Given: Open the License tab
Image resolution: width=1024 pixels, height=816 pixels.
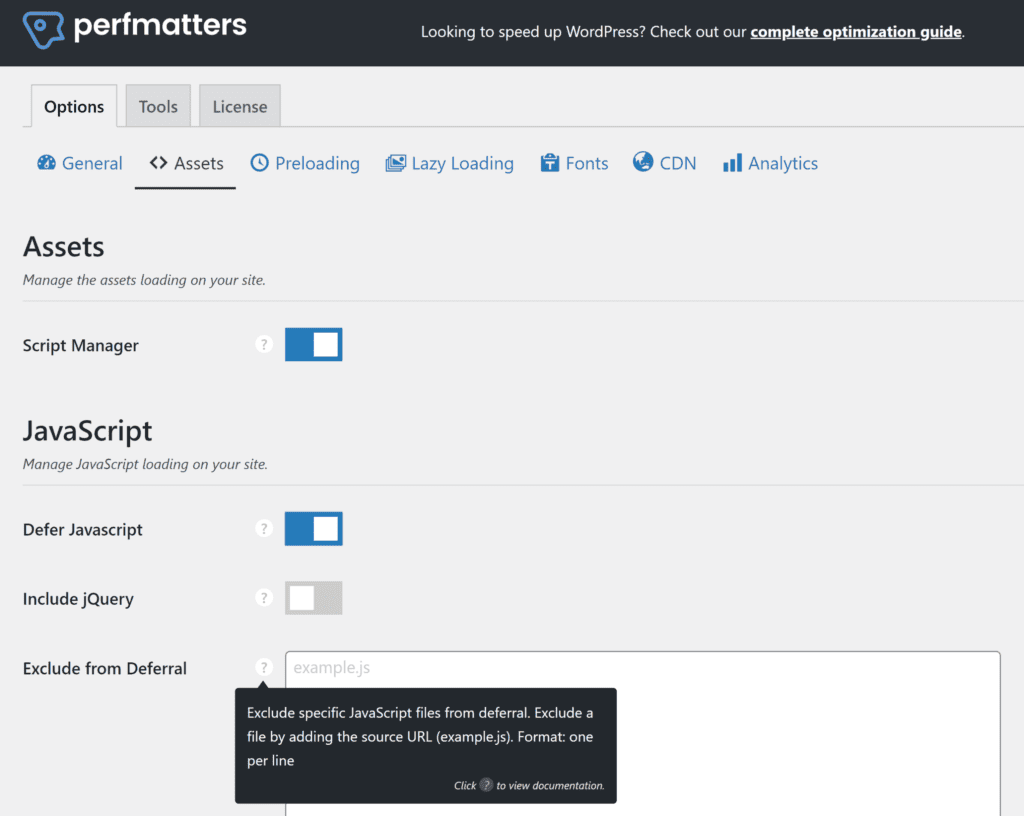Looking at the screenshot, I should (240, 106).
